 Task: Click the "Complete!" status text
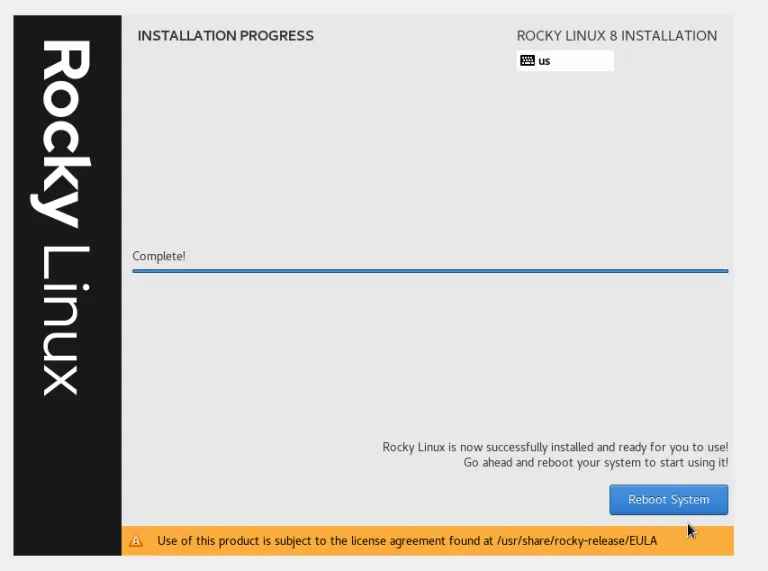click(159, 256)
